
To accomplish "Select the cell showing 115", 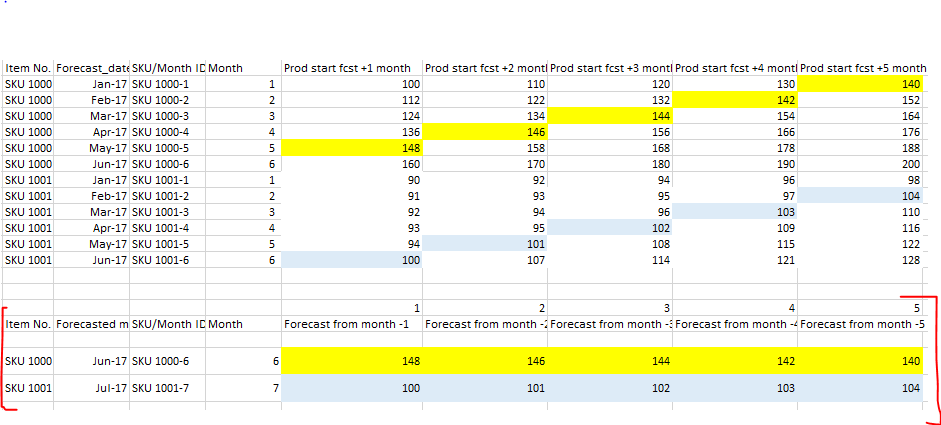I will tap(735, 244).
